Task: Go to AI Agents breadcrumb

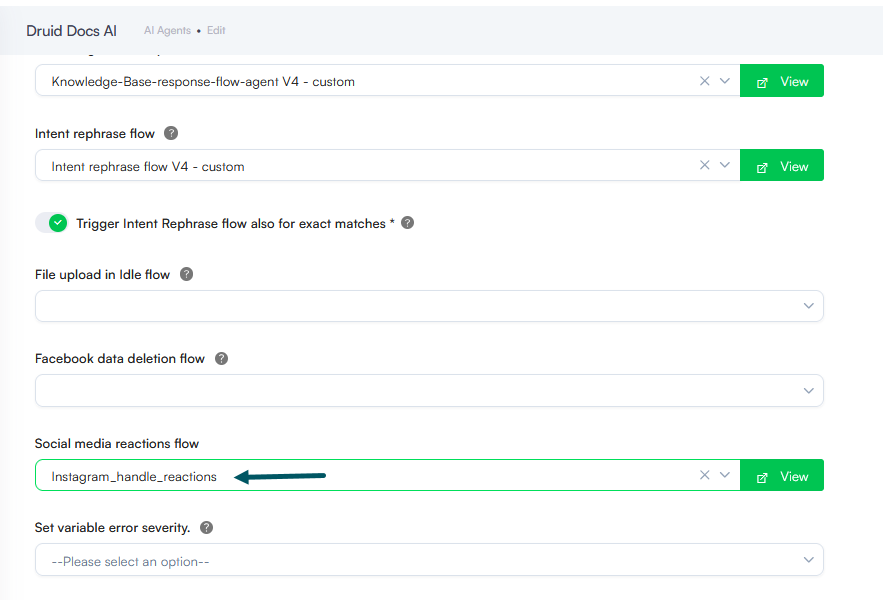Action: [167, 30]
